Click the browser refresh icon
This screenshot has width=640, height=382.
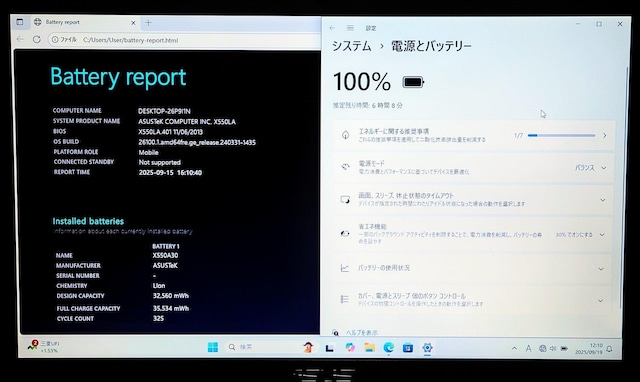click(x=37, y=40)
